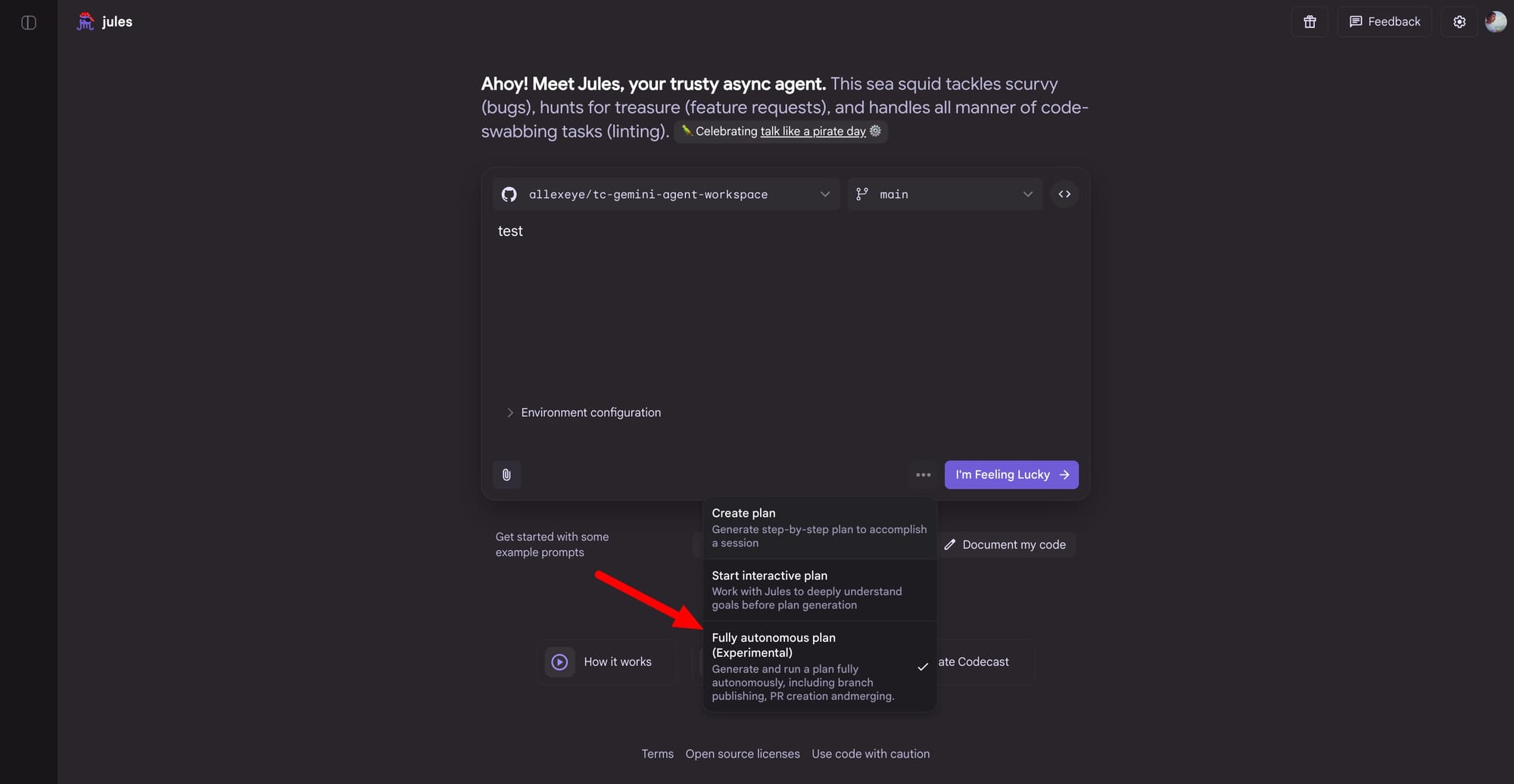
Task: Open the Feedback button
Action: pyautogui.click(x=1385, y=22)
